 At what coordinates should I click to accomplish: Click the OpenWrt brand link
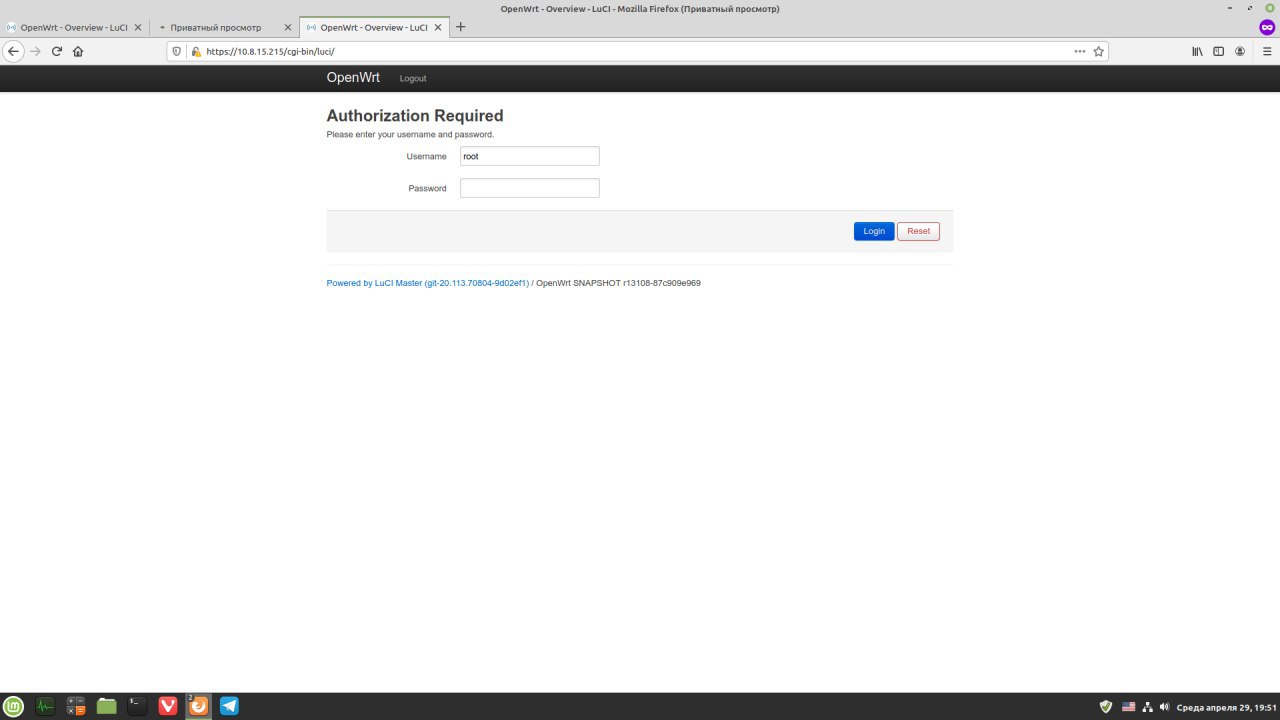(353, 77)
